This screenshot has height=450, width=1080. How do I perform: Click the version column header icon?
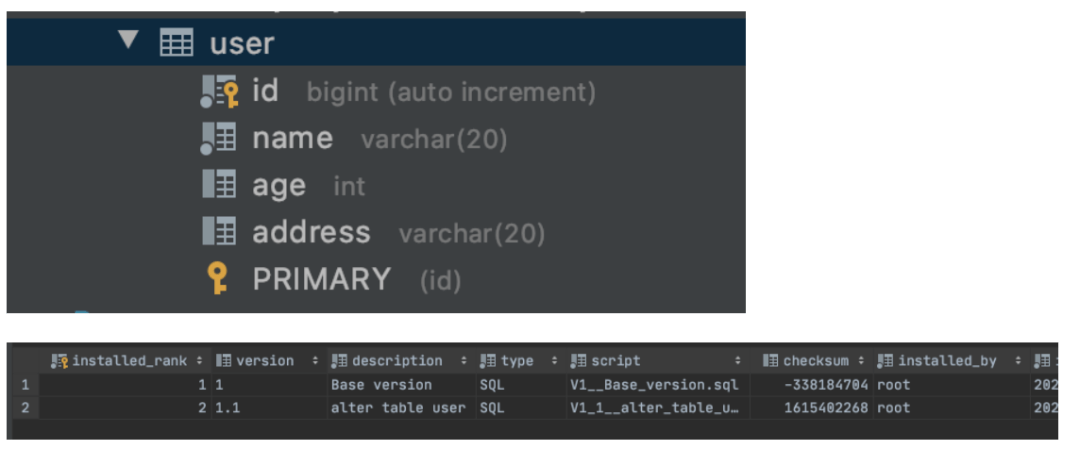click(224, 361)
